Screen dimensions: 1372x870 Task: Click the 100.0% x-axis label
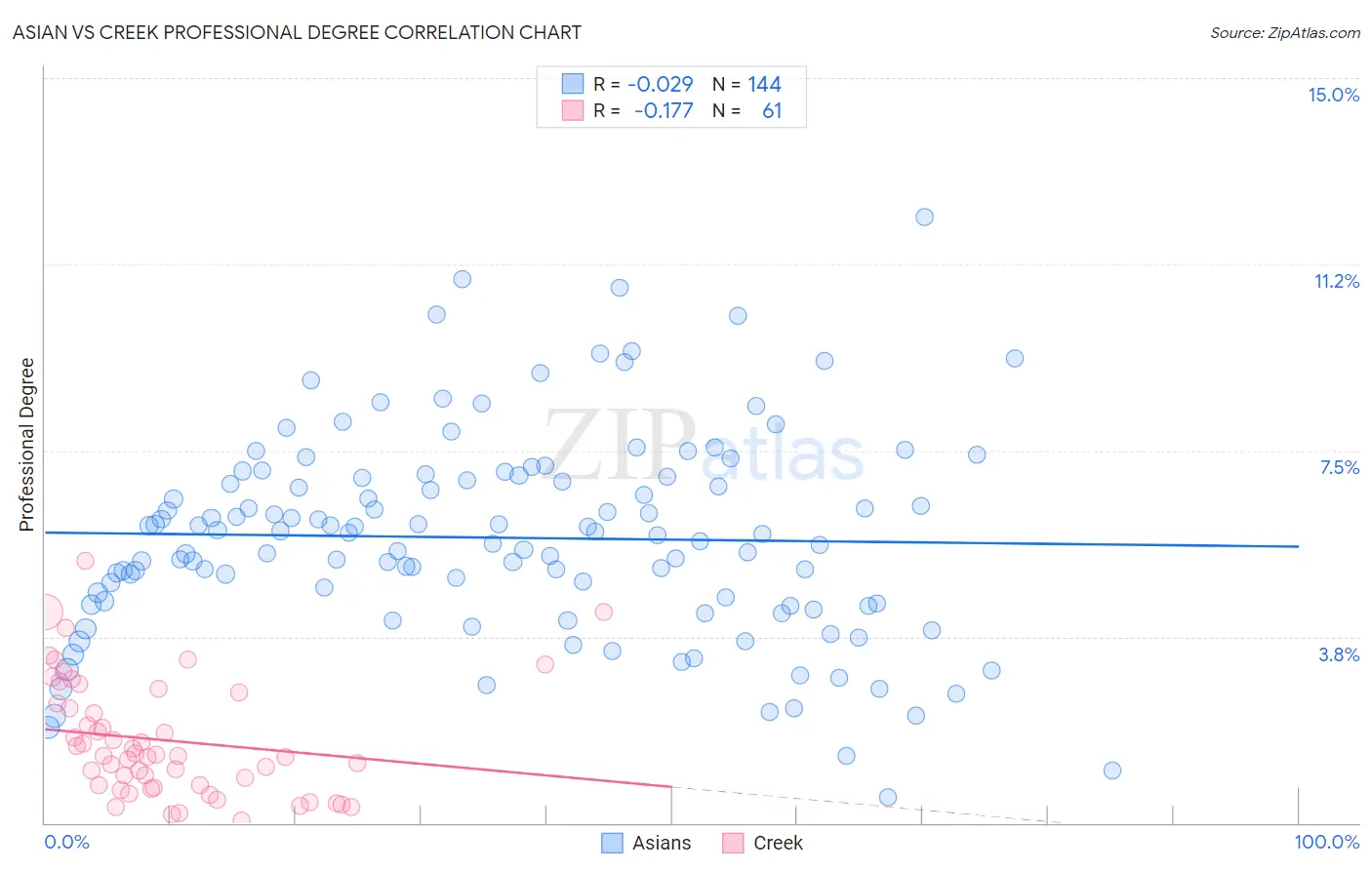pos(1326,842)
